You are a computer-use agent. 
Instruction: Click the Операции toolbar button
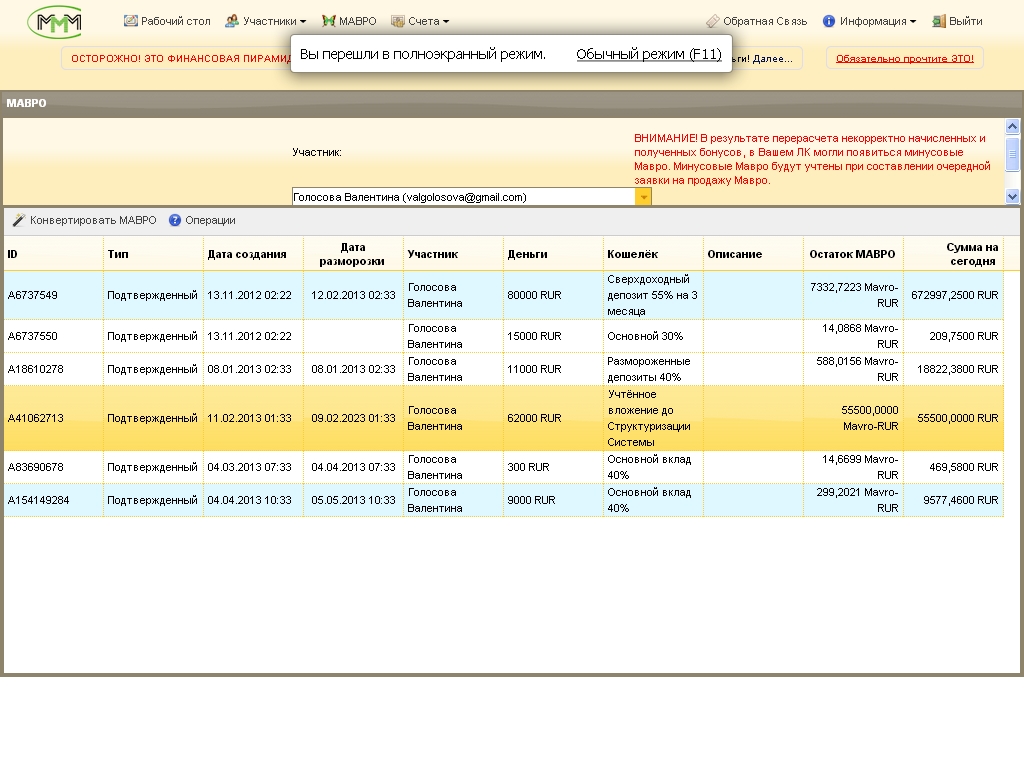pos(202,220)
